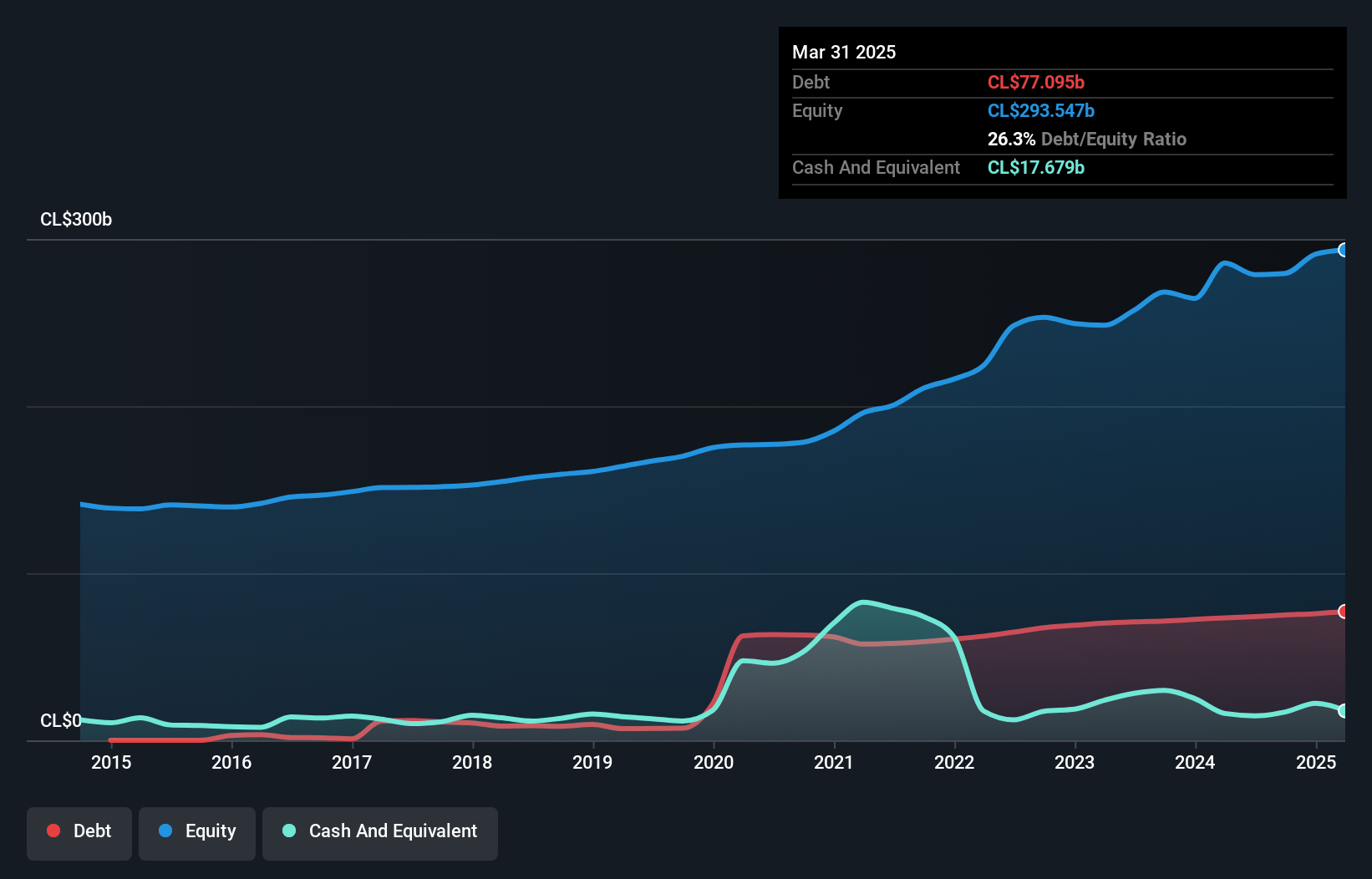This screenshot has width=1372, height=879.
Task: Click the Equity value CL$293.547b
Action: pos(1041,110)
